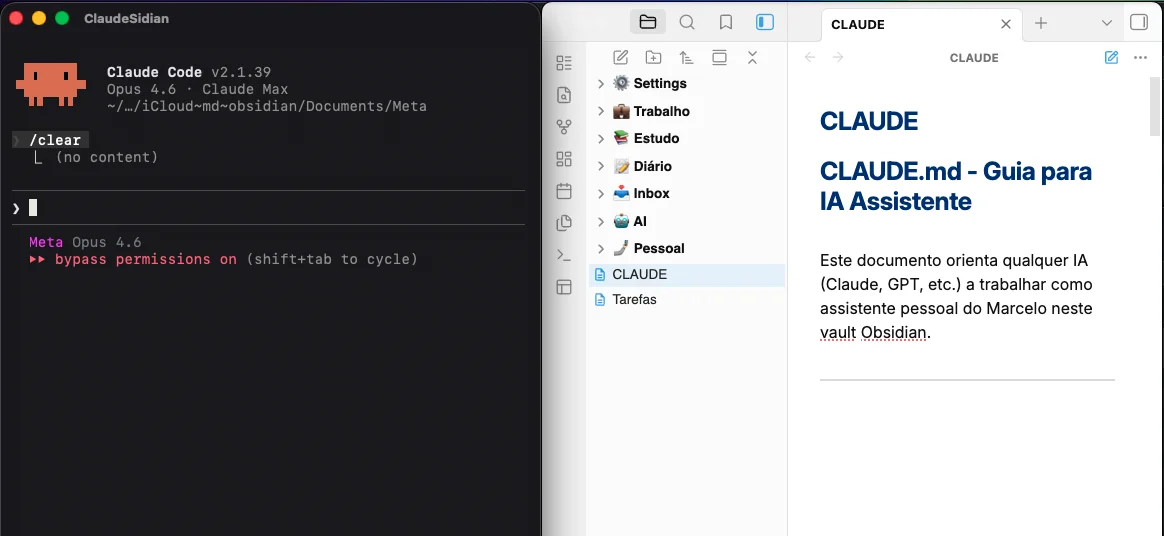1164x536 pixels.
Task: Open more options menu for the note
Action: (x=1140, y=58)
